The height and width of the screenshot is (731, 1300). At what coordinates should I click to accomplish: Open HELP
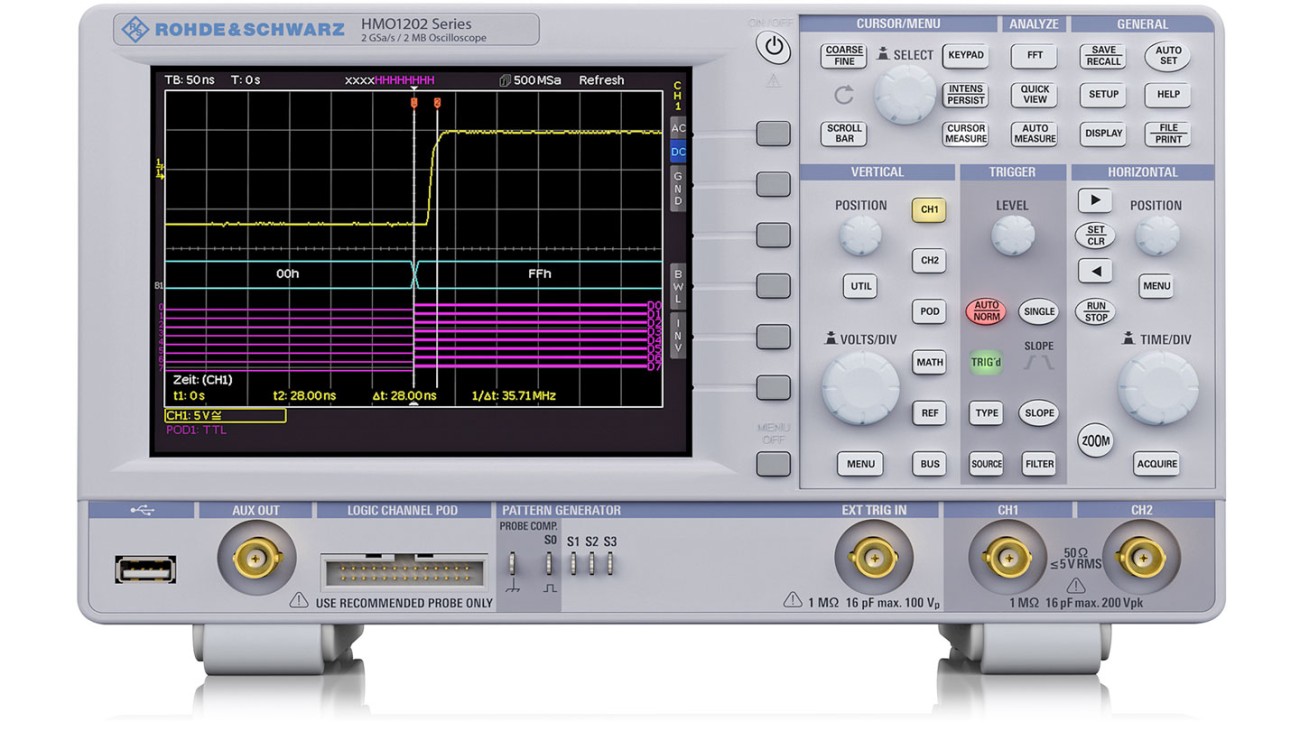pos(1168,95)
